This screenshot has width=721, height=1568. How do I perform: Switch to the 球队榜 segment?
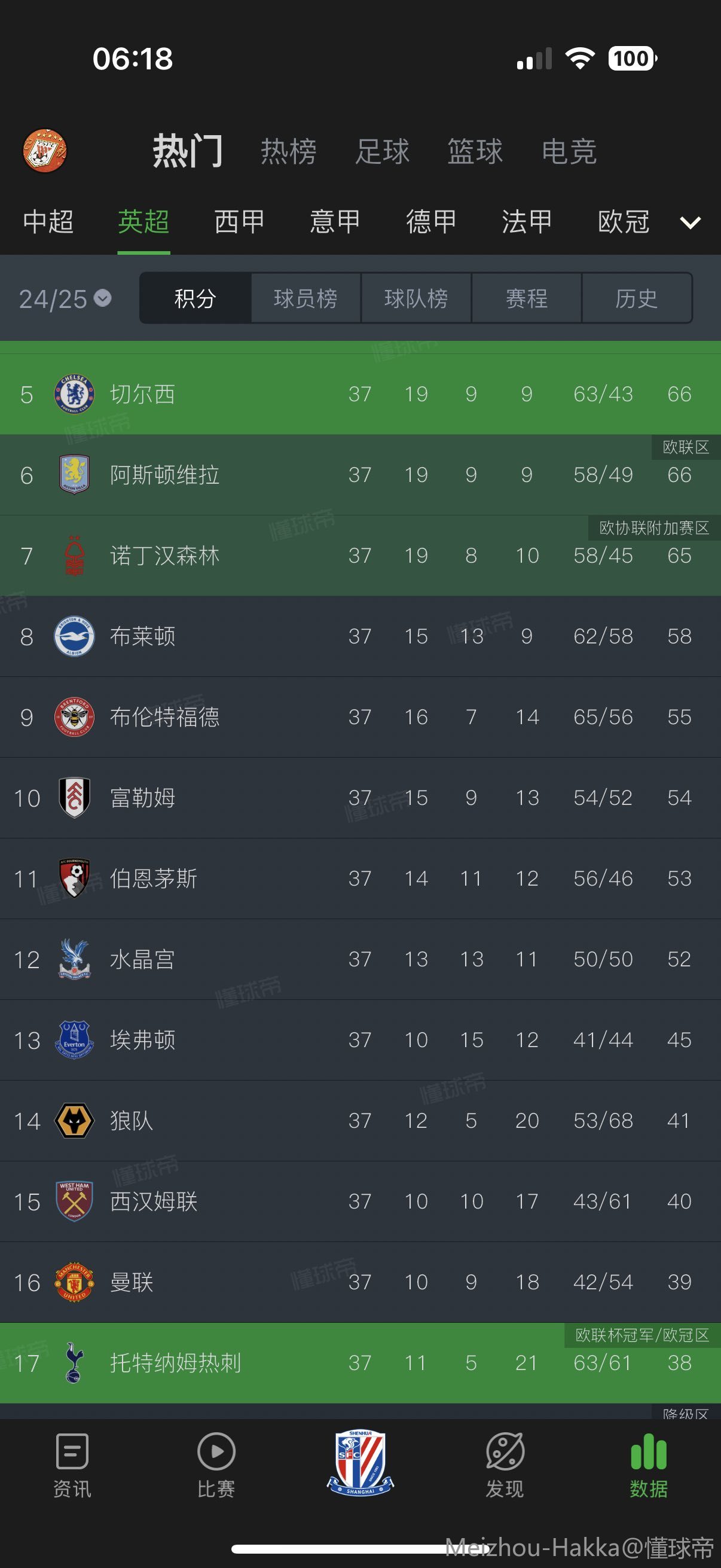pos(416,298)
